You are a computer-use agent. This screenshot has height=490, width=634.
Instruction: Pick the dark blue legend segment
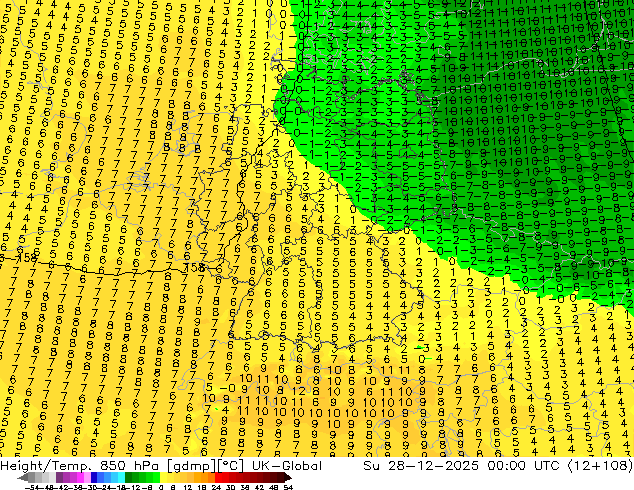(x=94, y=478)
